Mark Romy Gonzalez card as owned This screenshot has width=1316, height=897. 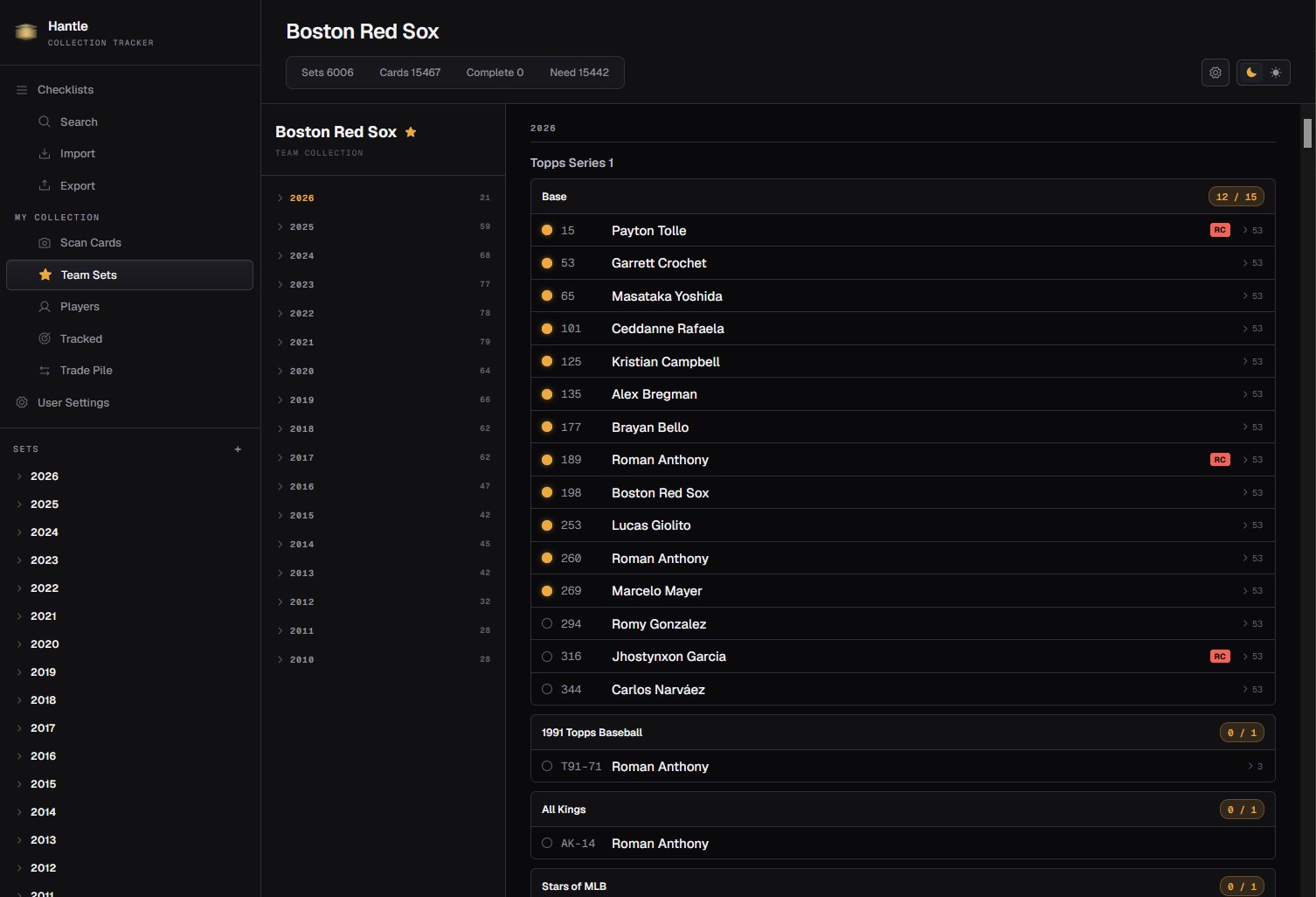547,623
